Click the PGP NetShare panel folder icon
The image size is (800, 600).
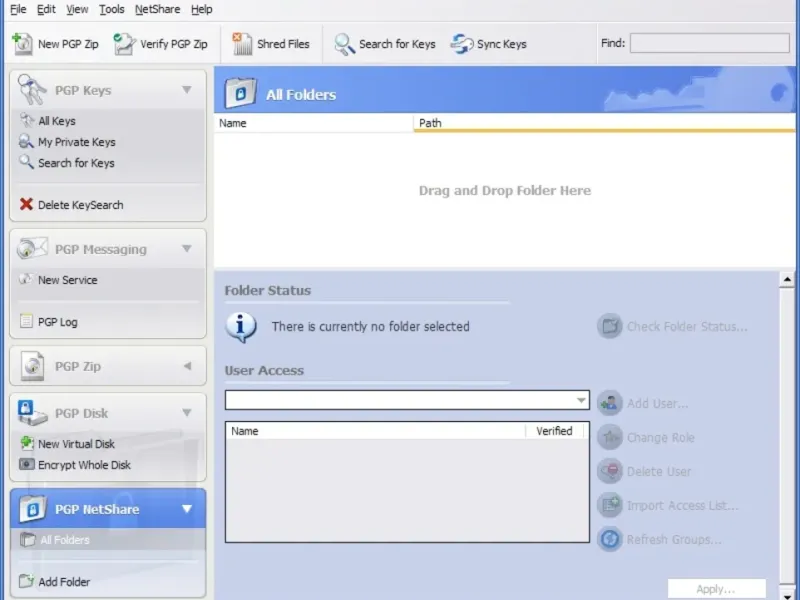click(x=33, y=509)
